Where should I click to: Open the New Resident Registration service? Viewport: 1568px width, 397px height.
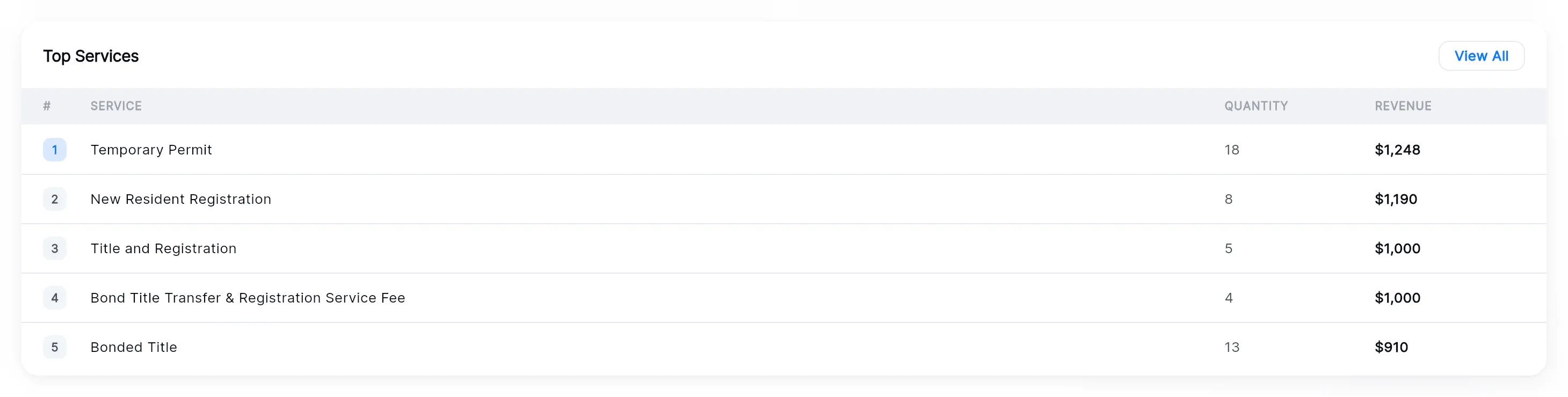coord(181,199)
